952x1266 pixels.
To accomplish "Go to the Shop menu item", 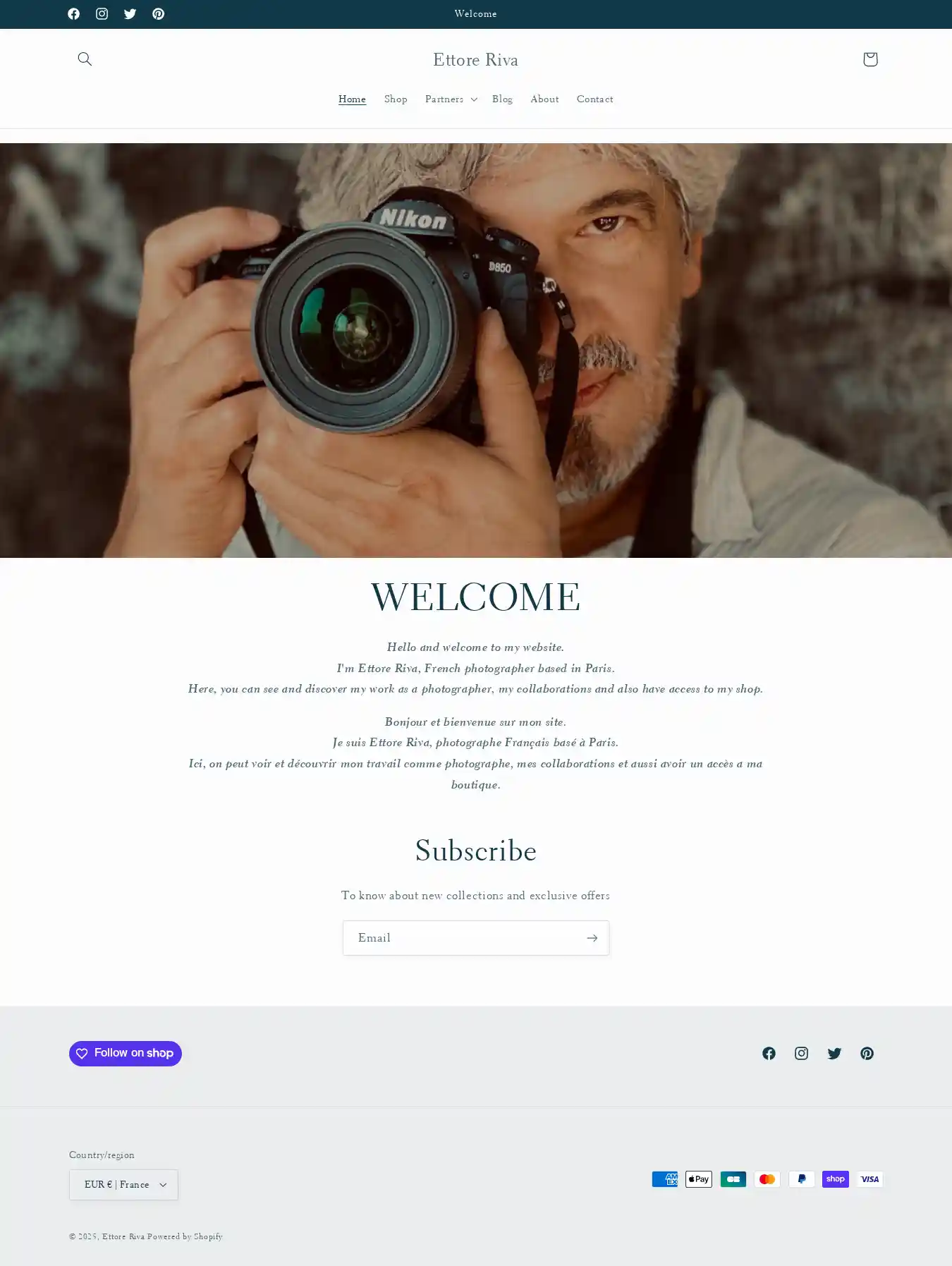I will (396, 99).
